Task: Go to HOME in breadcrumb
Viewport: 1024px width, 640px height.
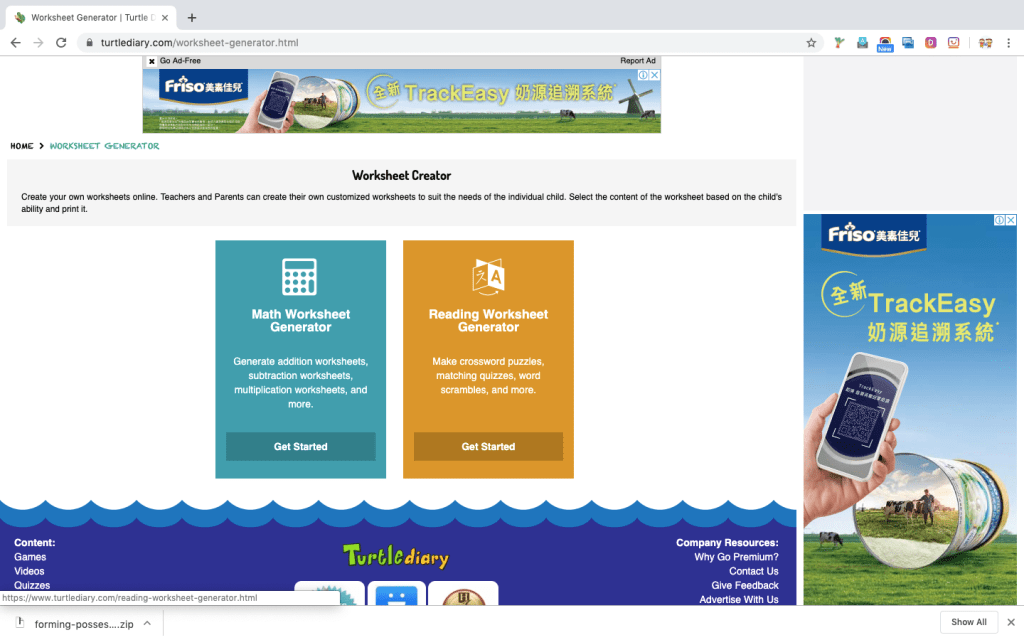Action: [21, 146]
